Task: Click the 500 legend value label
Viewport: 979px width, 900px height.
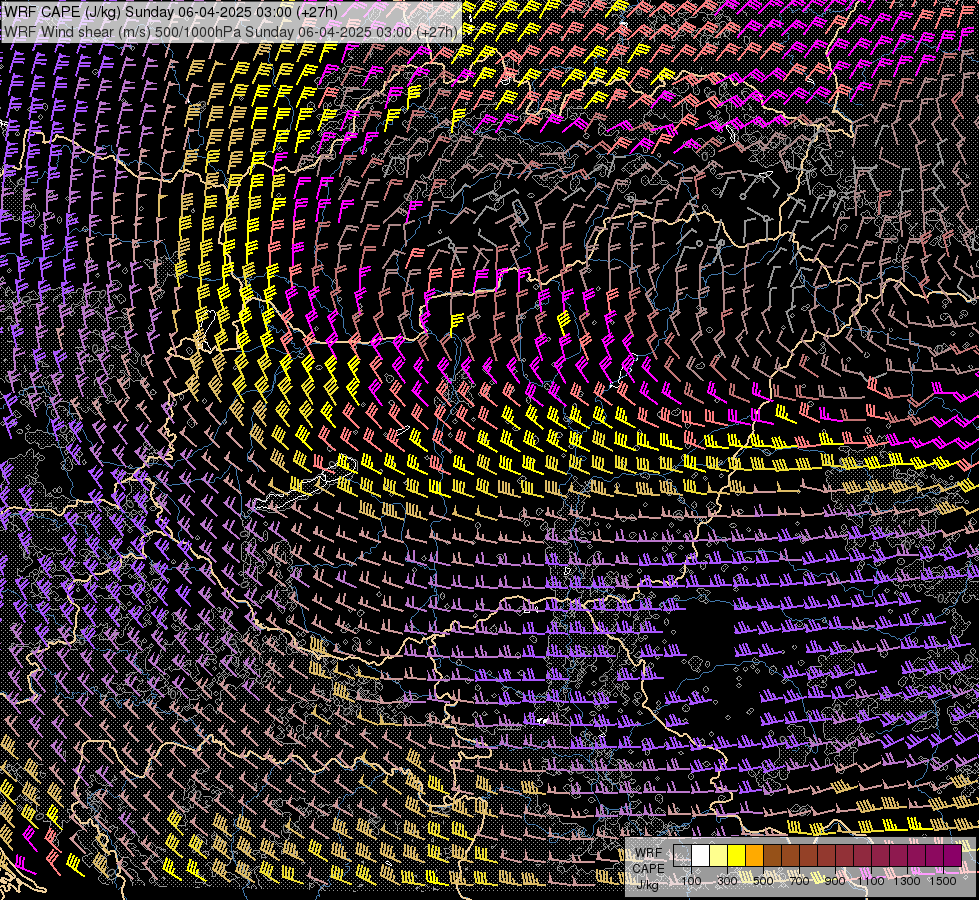Action: point(763,881)
